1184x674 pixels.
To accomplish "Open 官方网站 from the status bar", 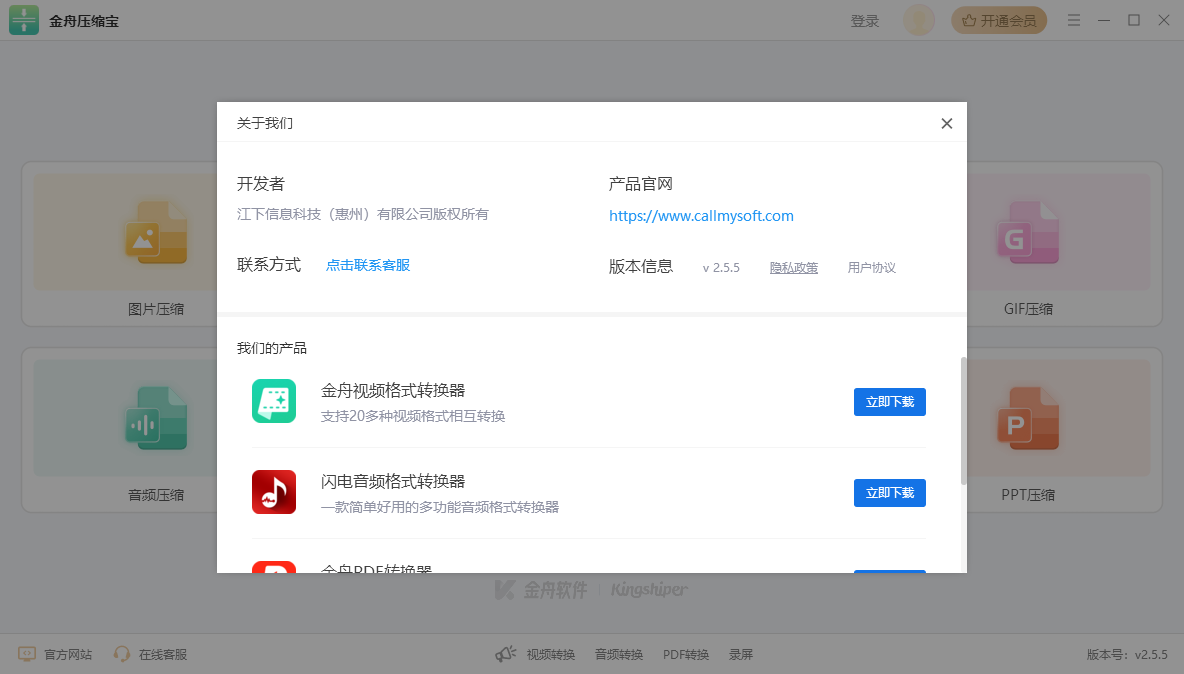I will coord(56,655).
